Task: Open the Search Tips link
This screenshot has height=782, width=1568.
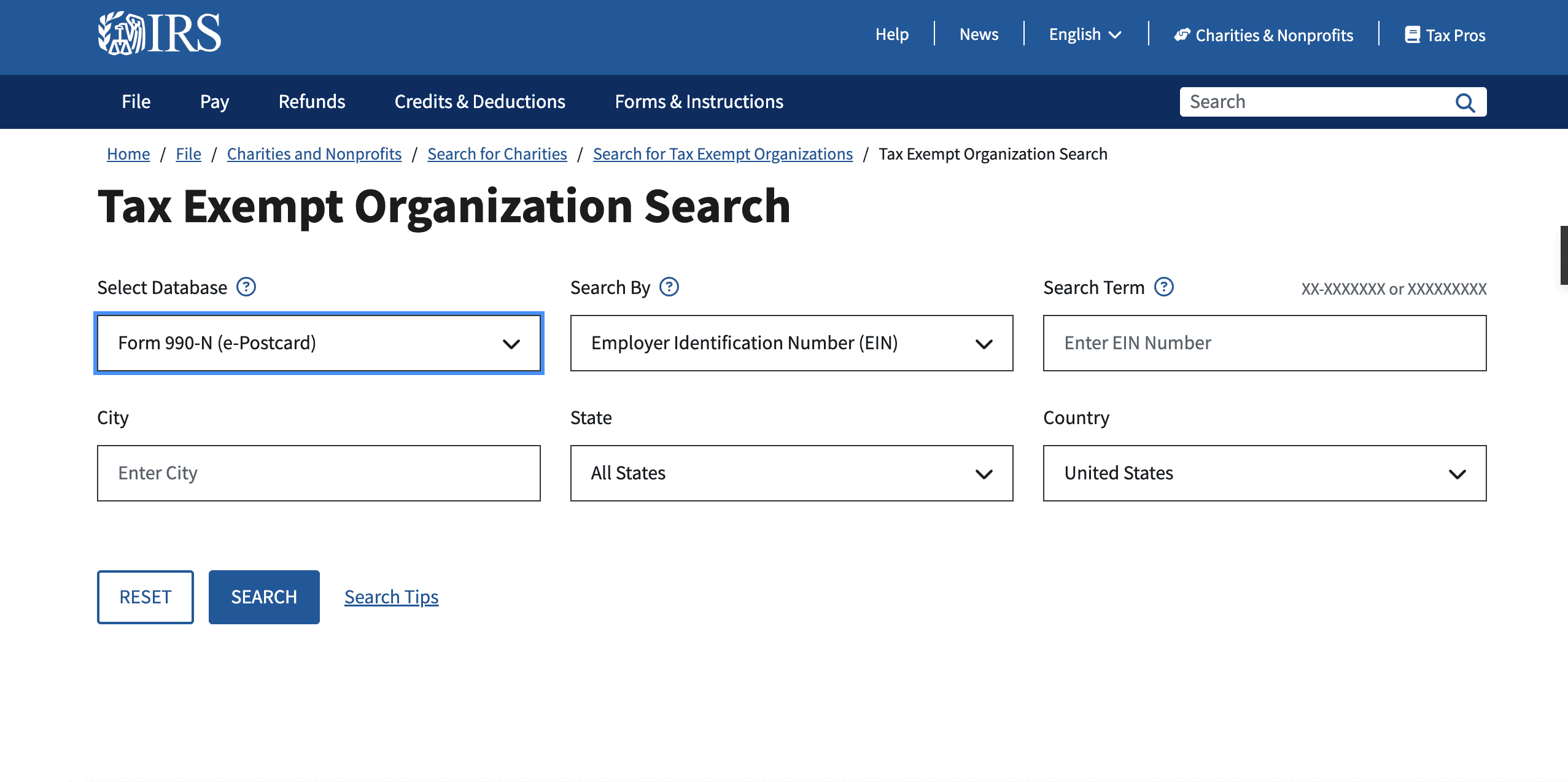Action: click(392, 596)
